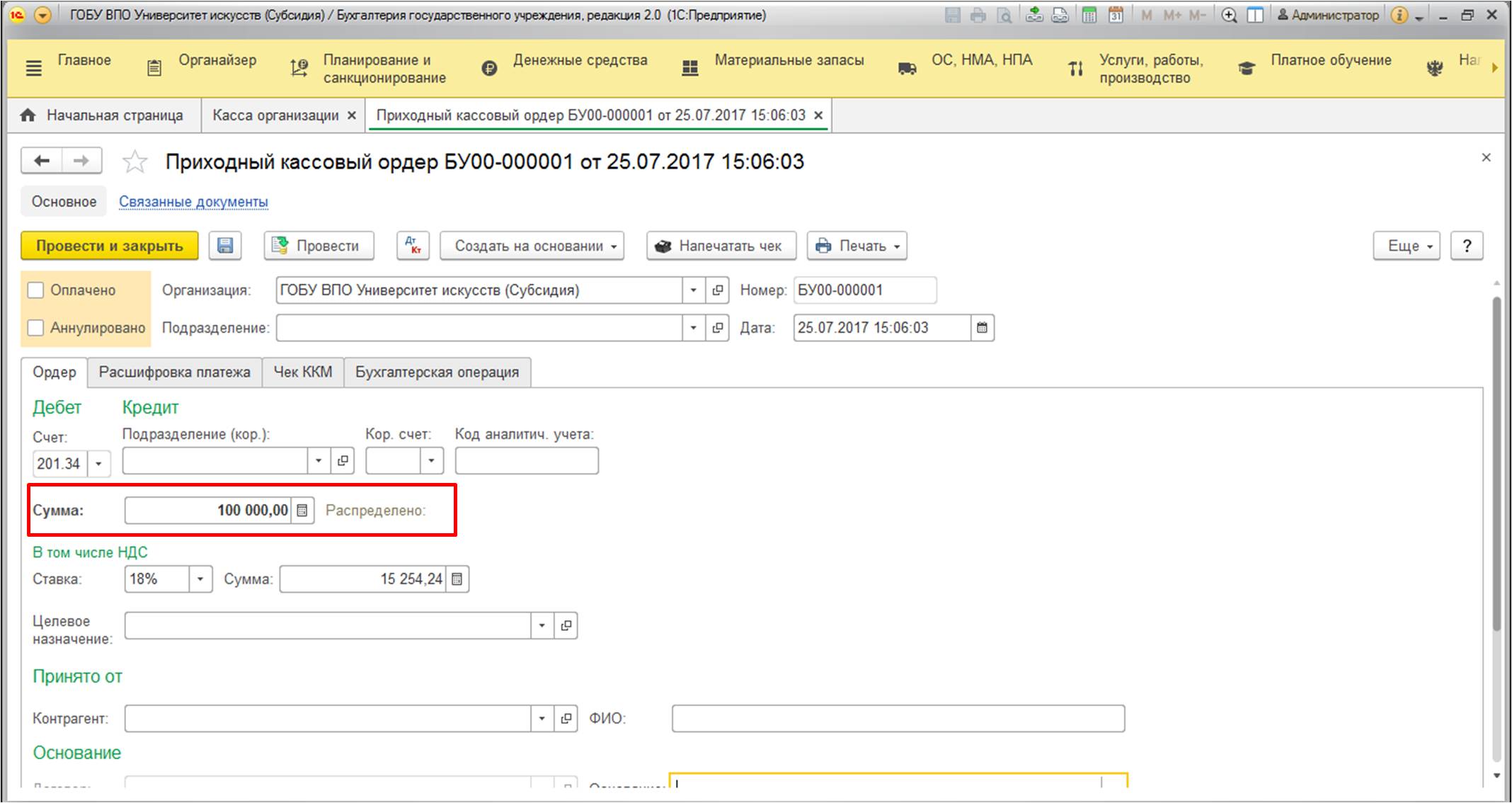This screenshot has width=1512, height=803.
Task: Open Создать на основании menu
Action: click(x=532, y=246)
